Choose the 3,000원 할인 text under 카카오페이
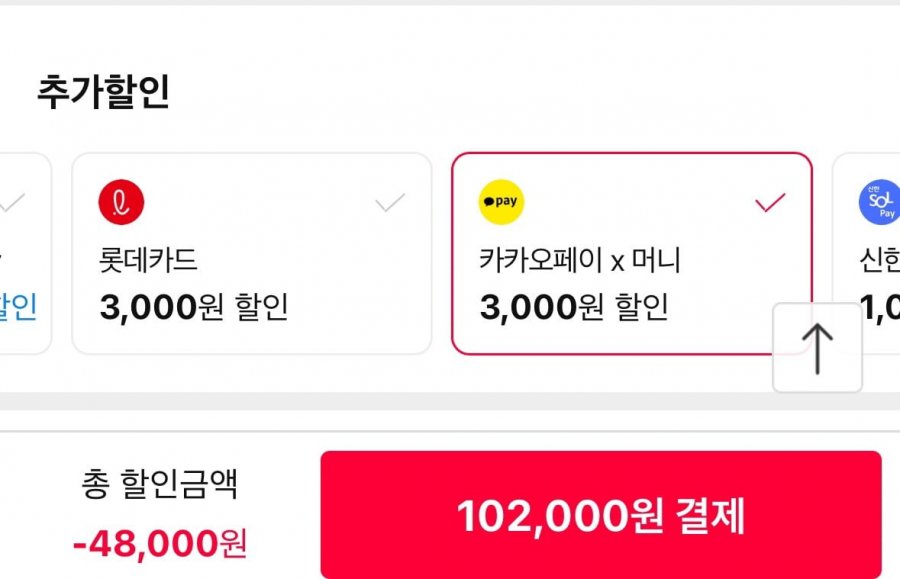This screenshot has height=579, width=900. coord(574,307)
